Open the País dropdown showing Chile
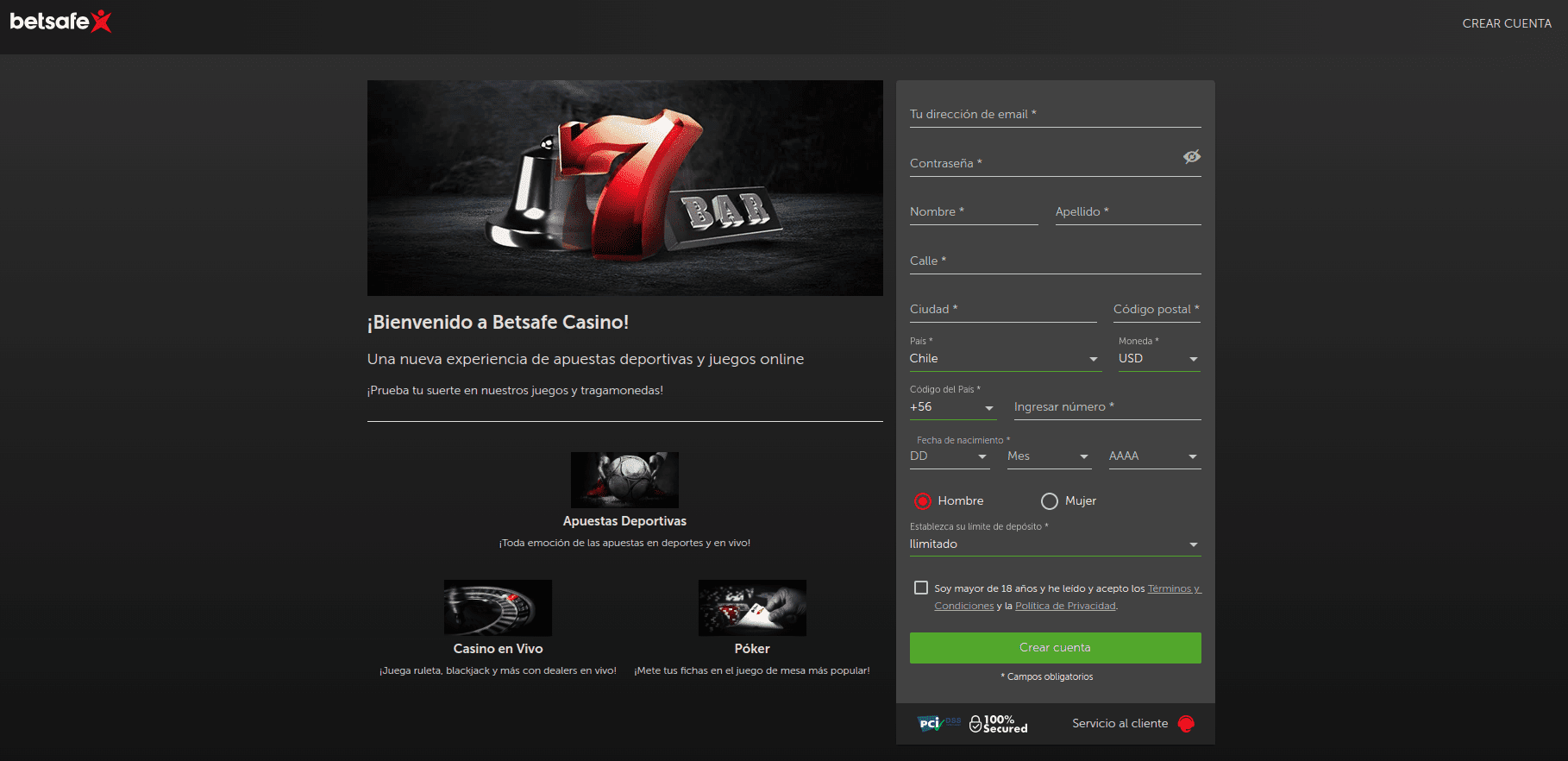Screen dimensions: 1568x761 1006,359
